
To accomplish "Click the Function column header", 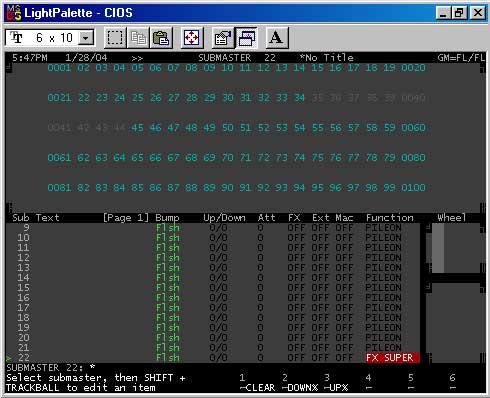I will pos(390,218).
